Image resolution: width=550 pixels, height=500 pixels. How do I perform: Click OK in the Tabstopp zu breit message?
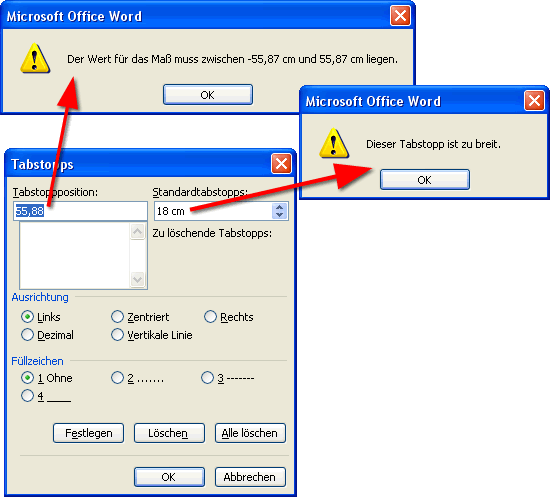tap(425, 180)
